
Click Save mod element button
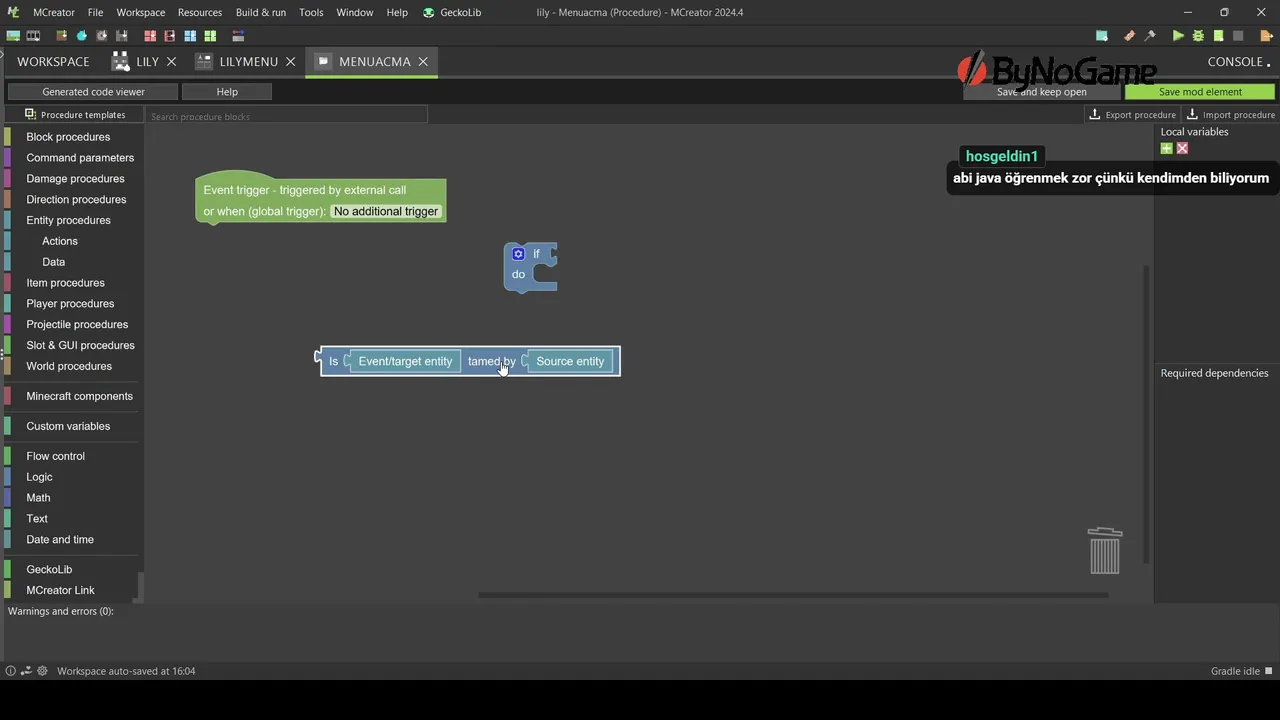(1200, 91)
